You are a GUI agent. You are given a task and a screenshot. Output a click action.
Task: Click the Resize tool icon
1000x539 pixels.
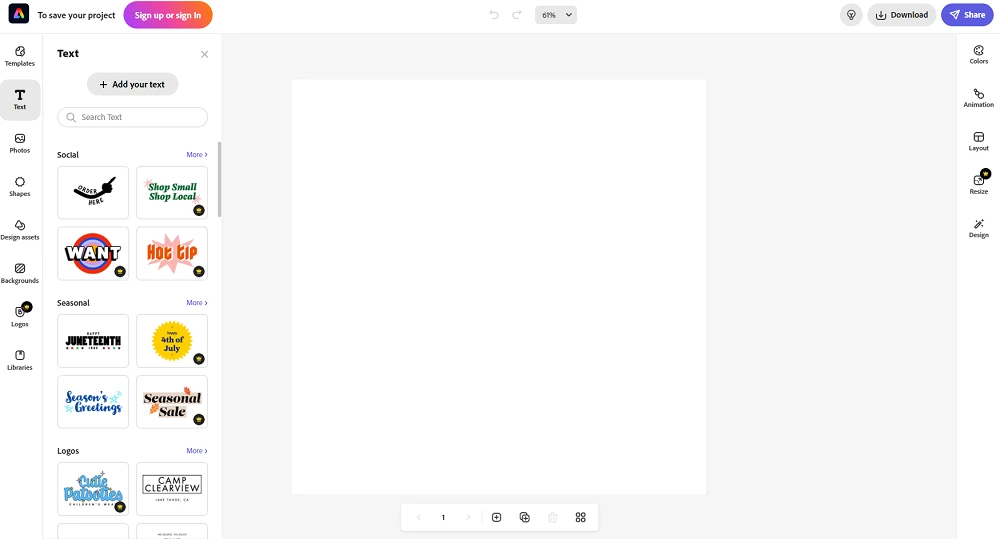point(978,182)
